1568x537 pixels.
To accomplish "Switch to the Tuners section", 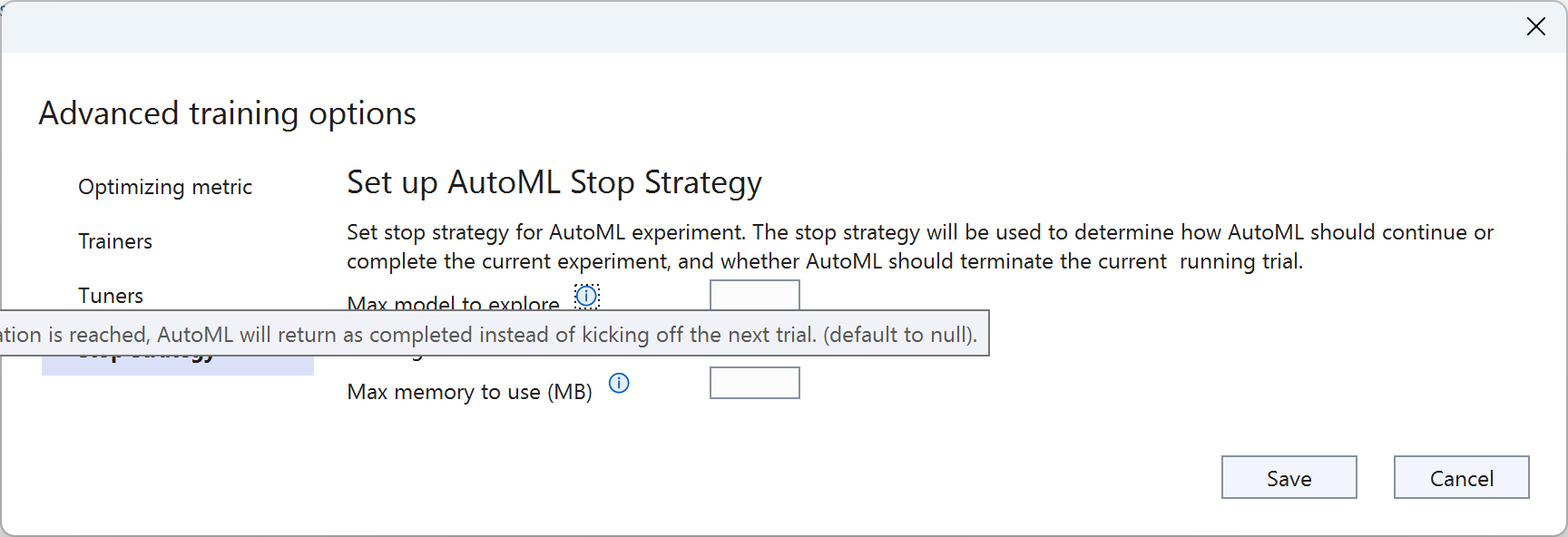I will pos(110,296).
